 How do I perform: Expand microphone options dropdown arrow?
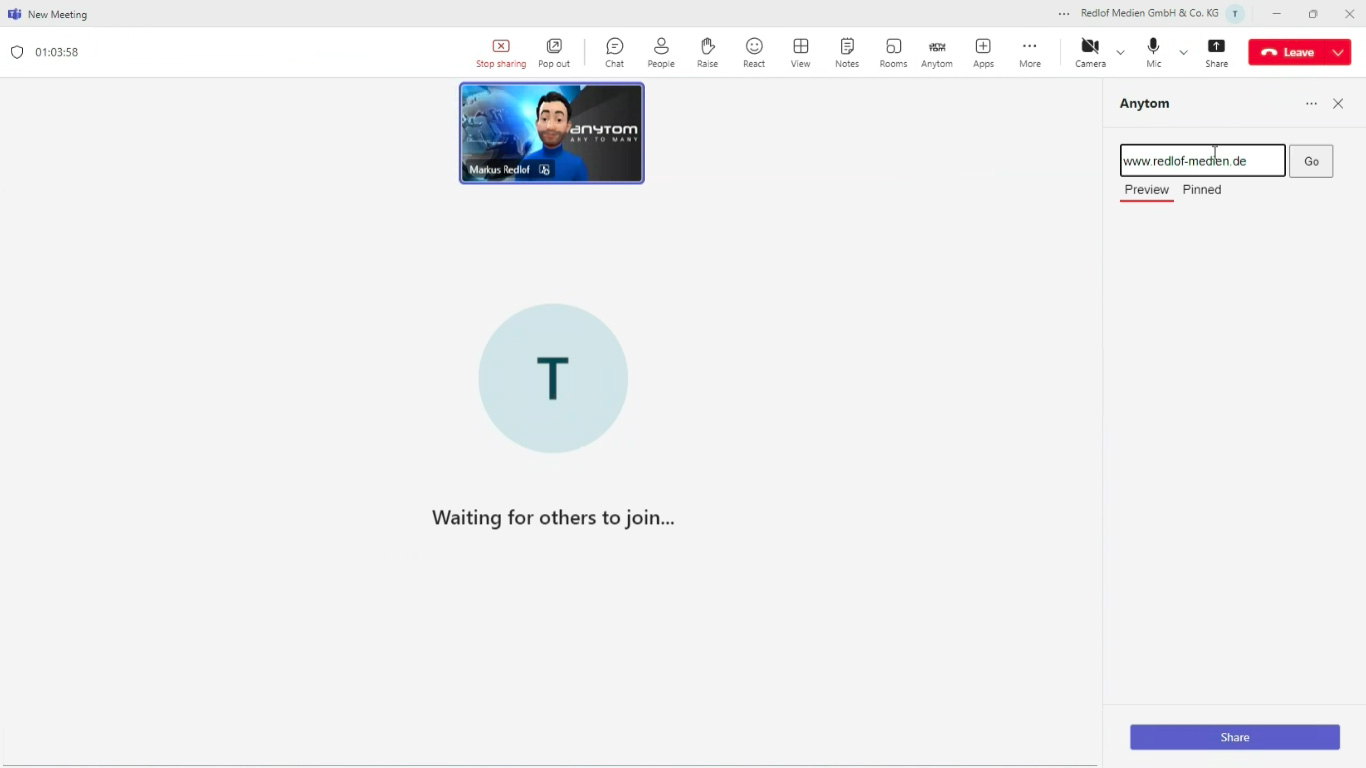pyautogui.click(x=1183, y=52)
